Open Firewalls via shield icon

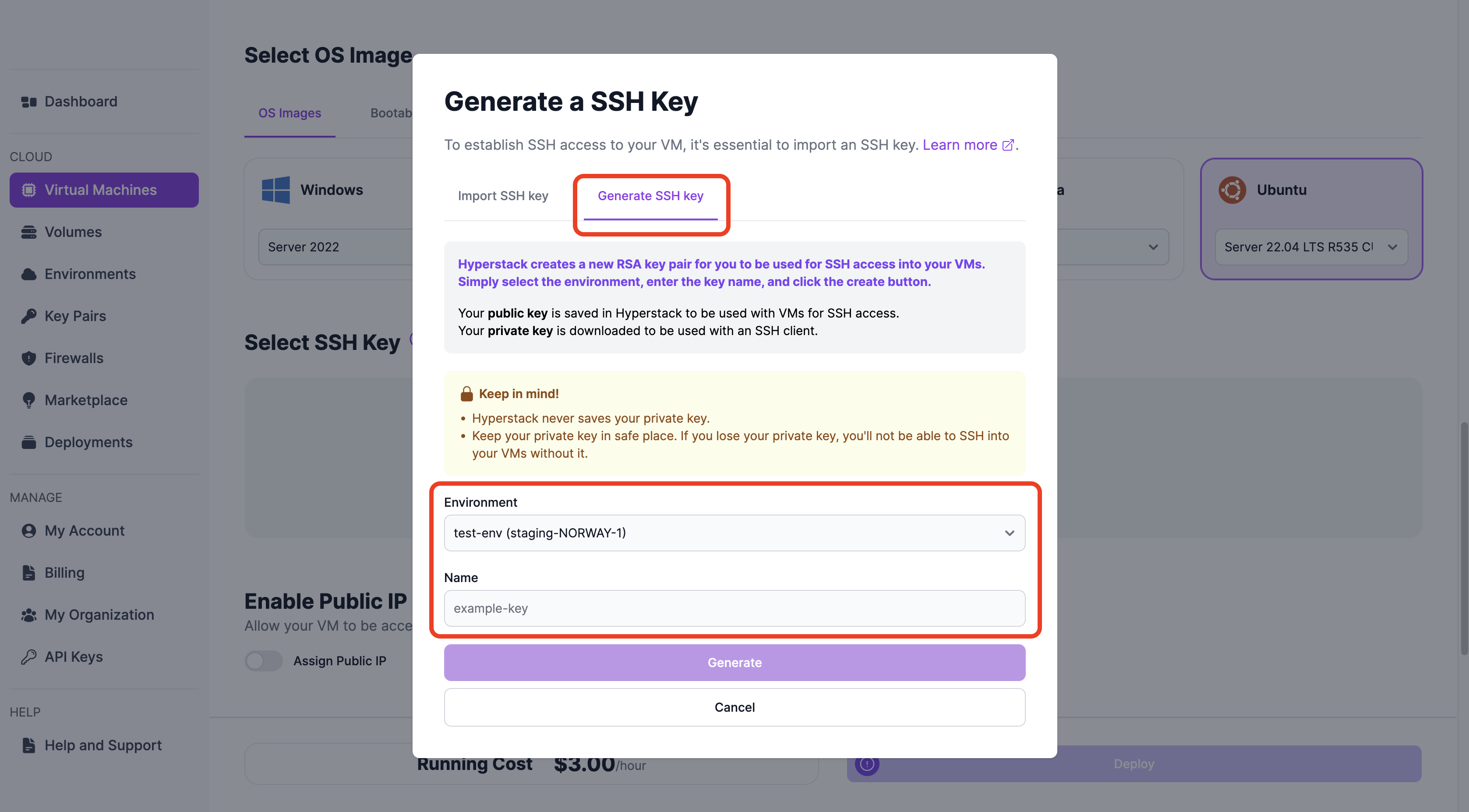[28, 358]
